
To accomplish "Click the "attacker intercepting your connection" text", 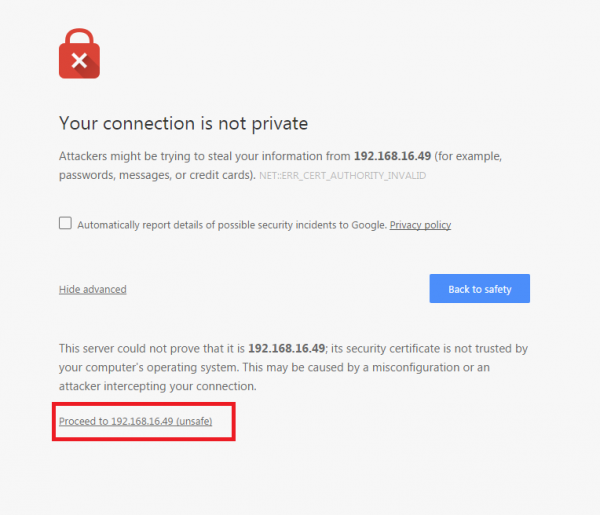I will pos(158,386).
